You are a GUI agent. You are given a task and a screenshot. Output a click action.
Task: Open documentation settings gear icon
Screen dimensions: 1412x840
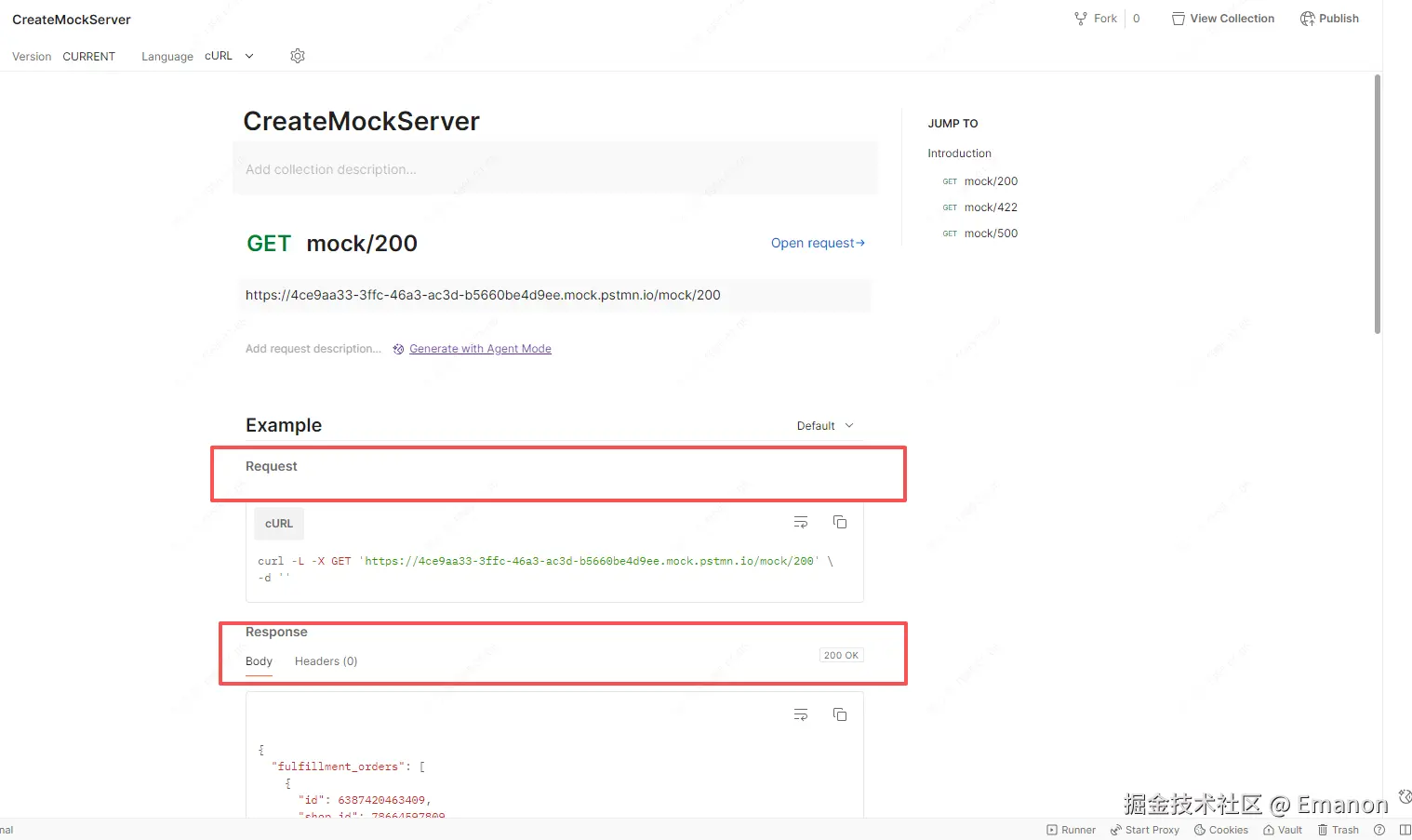point(298,56)
